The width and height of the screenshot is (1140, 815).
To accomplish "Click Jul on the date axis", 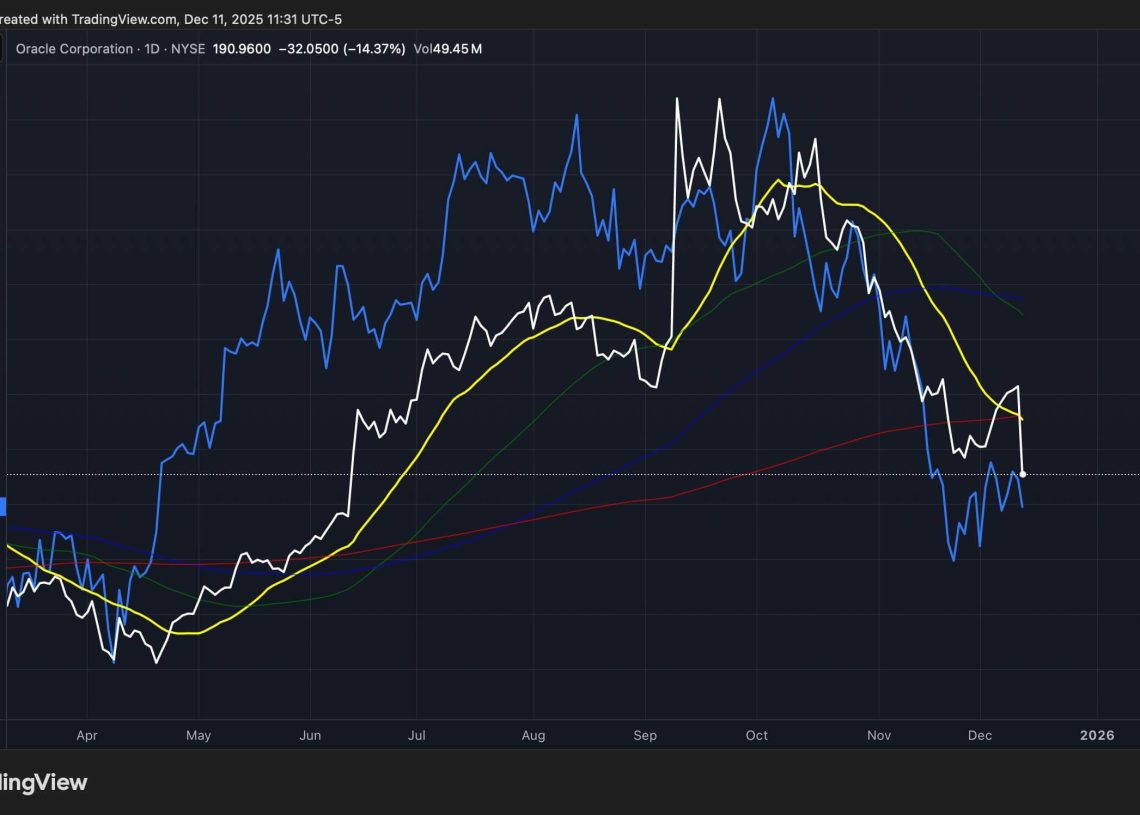I will coord(417,736).
